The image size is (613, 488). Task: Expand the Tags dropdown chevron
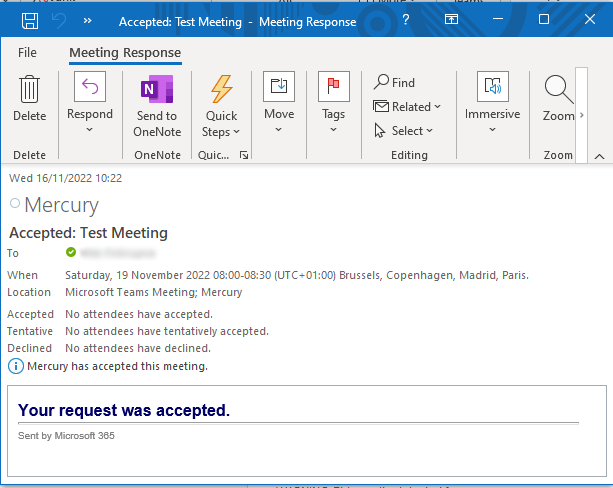click(x=333, y=129)
